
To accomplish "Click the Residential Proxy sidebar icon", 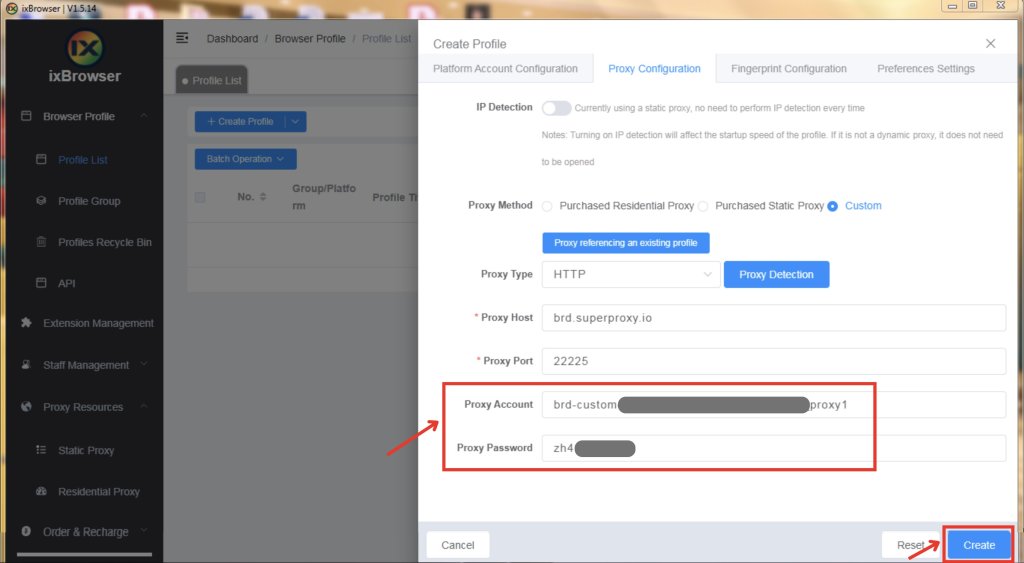I will click(x=41, y=492).
